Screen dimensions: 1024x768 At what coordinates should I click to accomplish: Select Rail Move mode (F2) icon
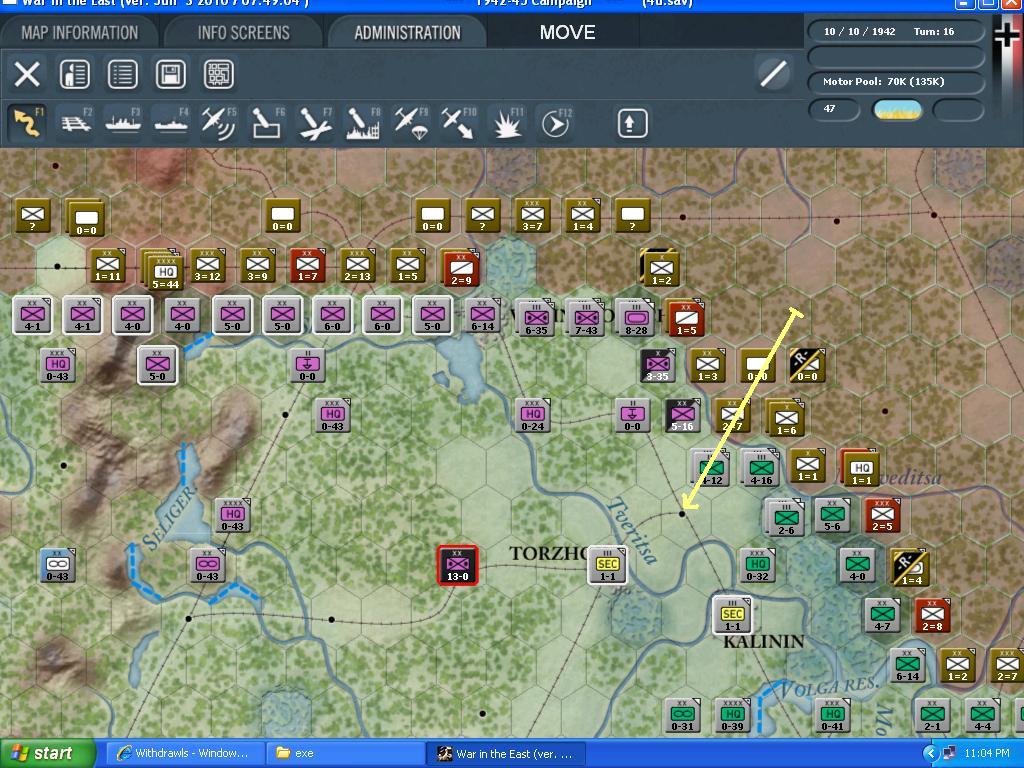point(76,123)
